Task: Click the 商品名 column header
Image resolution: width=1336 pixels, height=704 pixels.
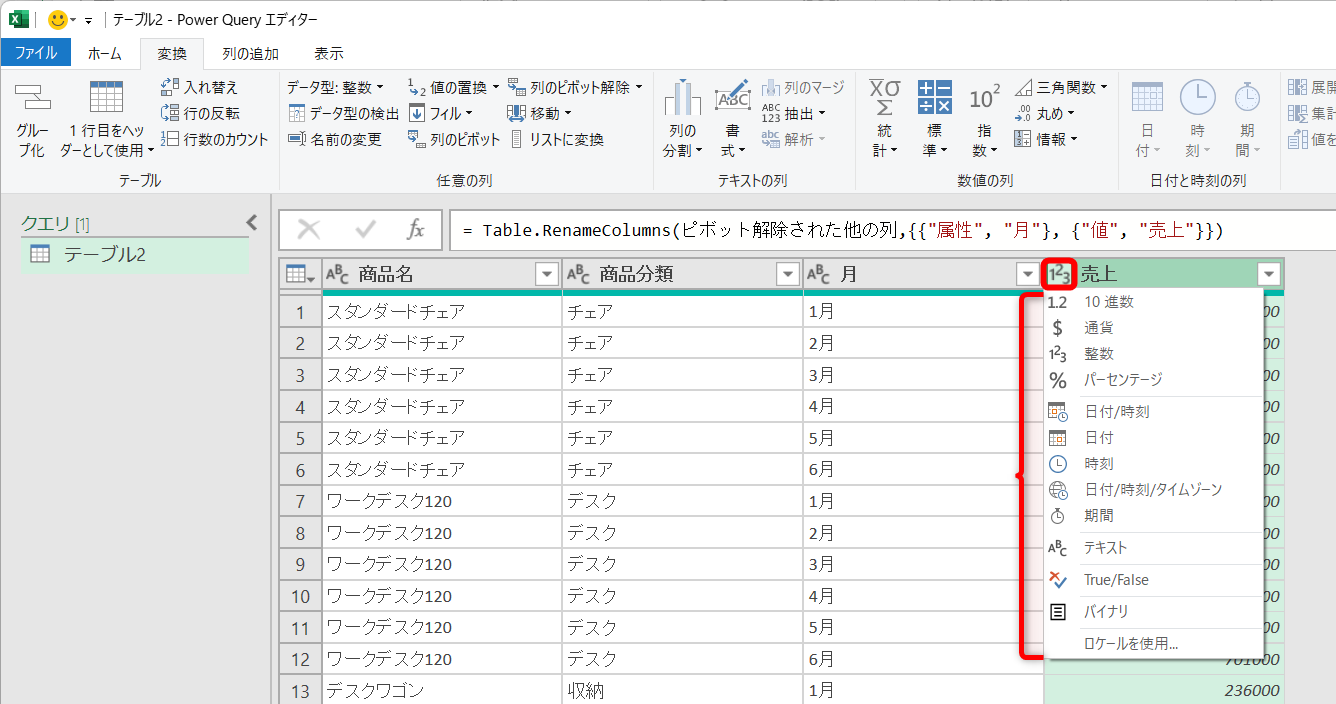Action: tap(442, 274)
